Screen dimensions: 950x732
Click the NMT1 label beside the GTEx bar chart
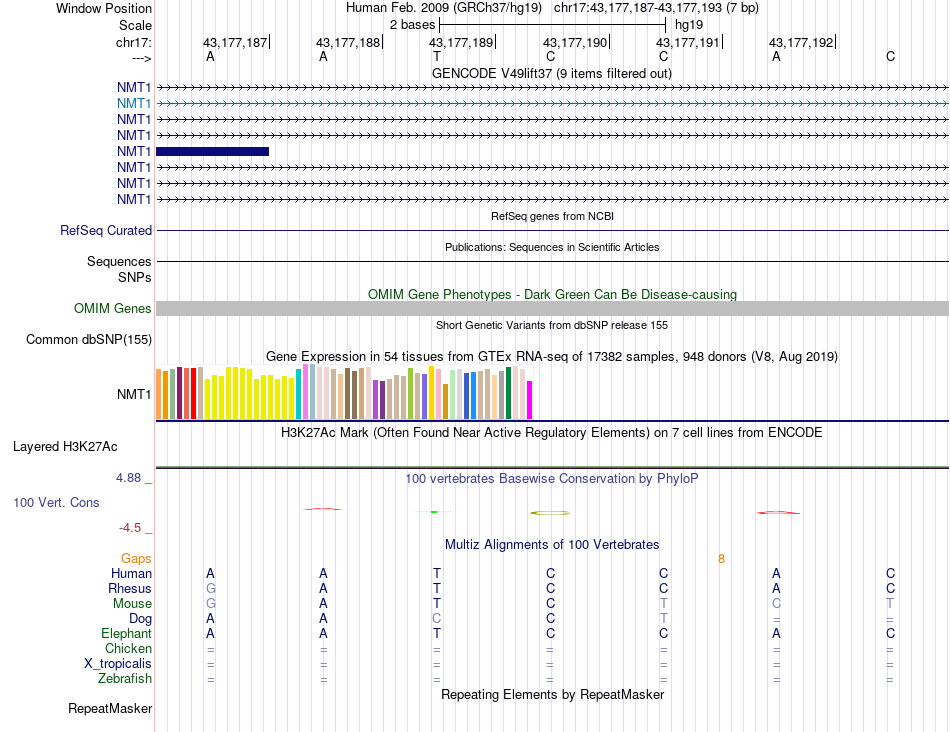pos(134,394)
